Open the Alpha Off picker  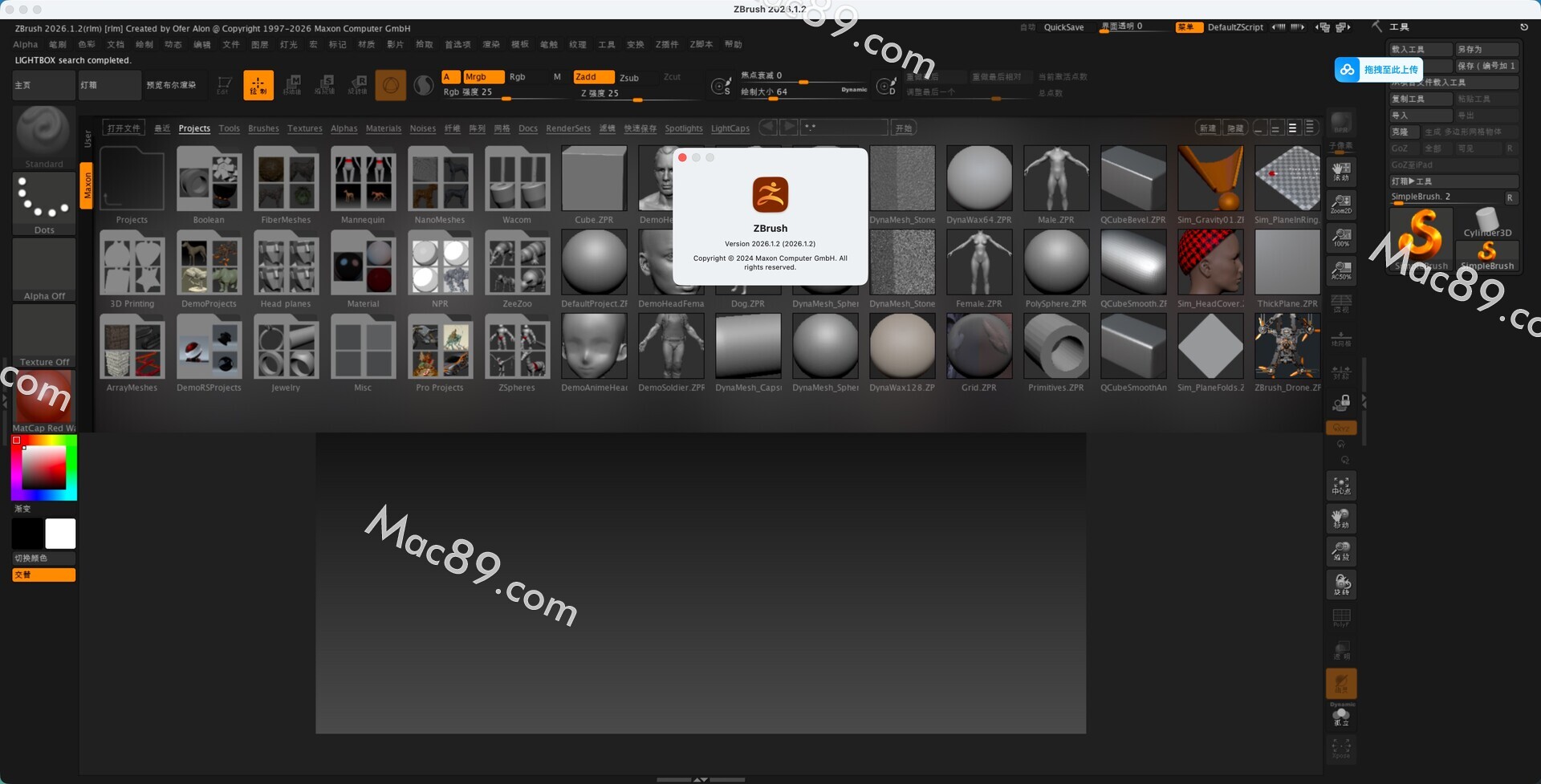point(44,270)
